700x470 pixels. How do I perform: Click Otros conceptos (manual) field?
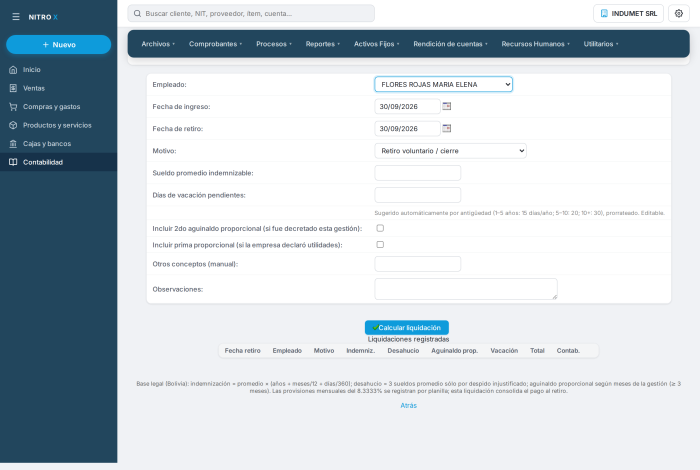click(417, 264)
